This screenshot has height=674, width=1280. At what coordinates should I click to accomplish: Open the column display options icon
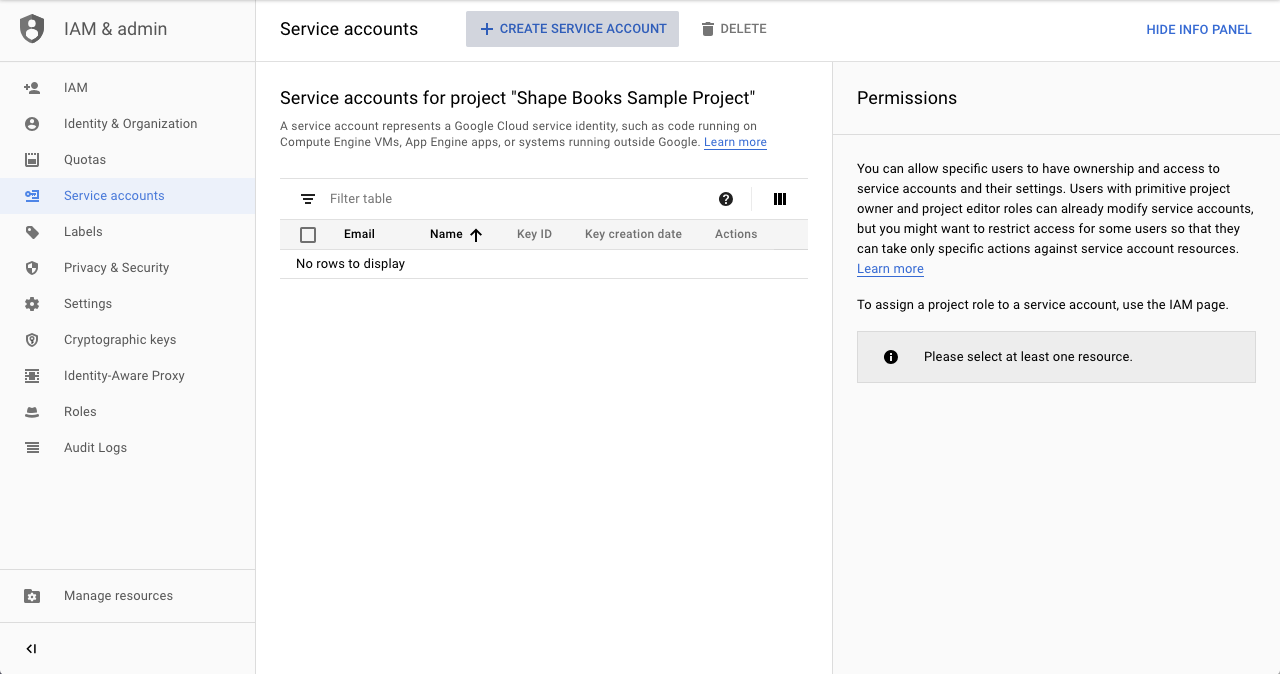point(780,199)
